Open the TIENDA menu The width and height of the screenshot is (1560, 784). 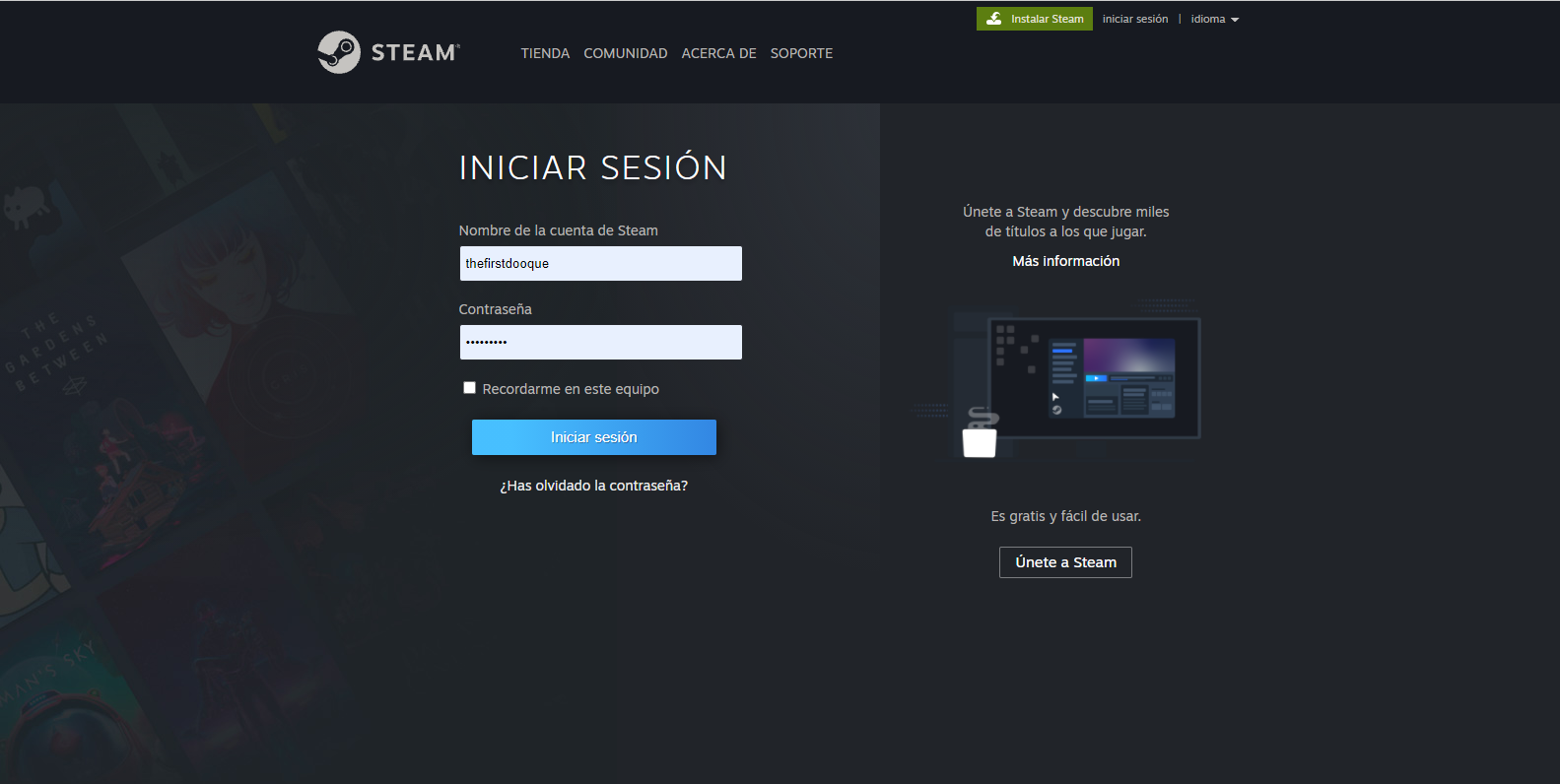545,53
